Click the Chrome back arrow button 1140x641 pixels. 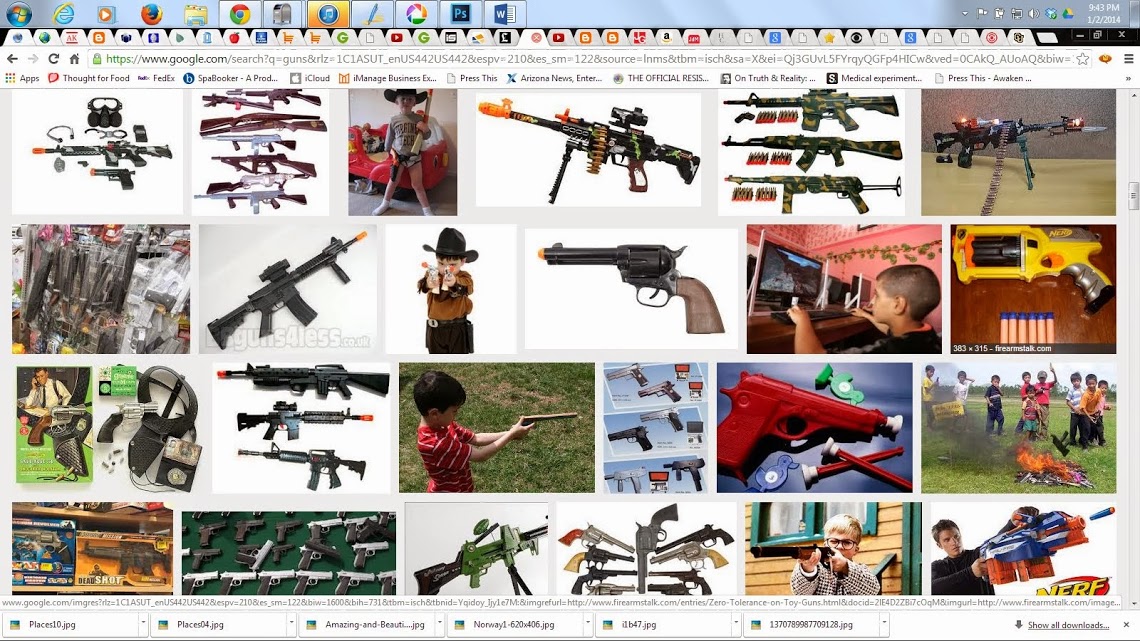(13, 59)
